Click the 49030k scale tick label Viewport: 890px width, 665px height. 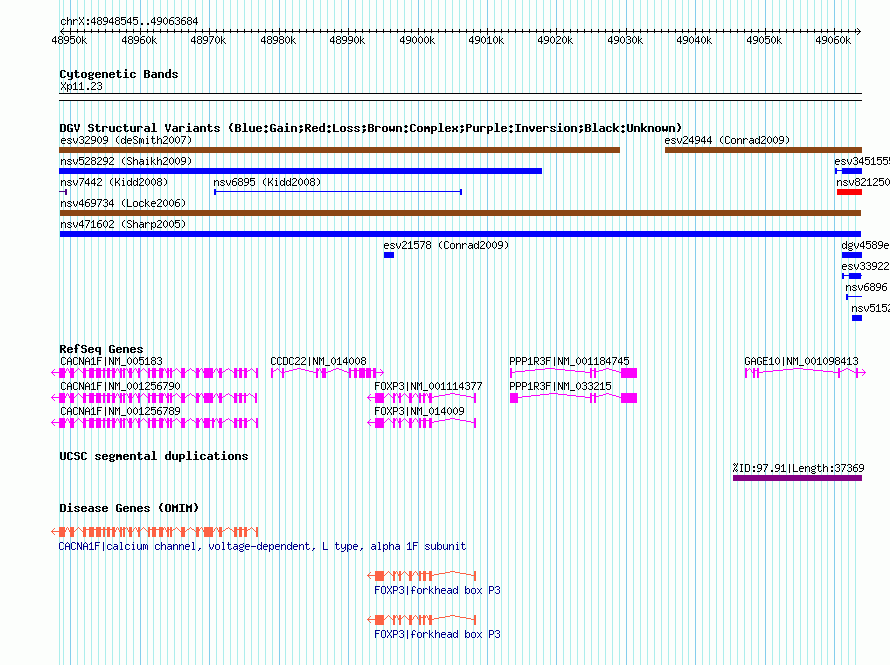[625, 40]
